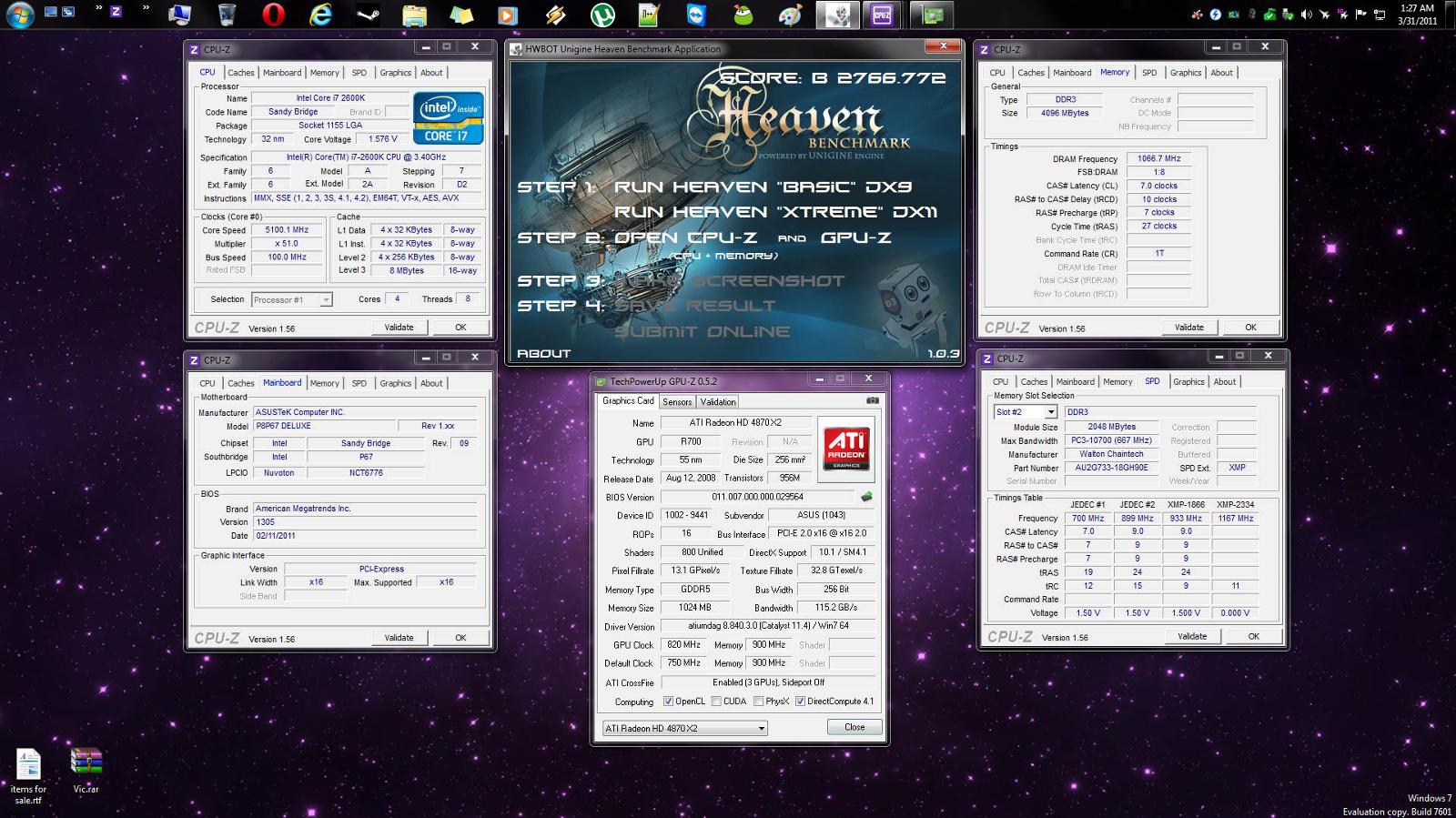Launch Opera browser from taskbar
This screenshot has width=1456, height=818.
point(273,14)
